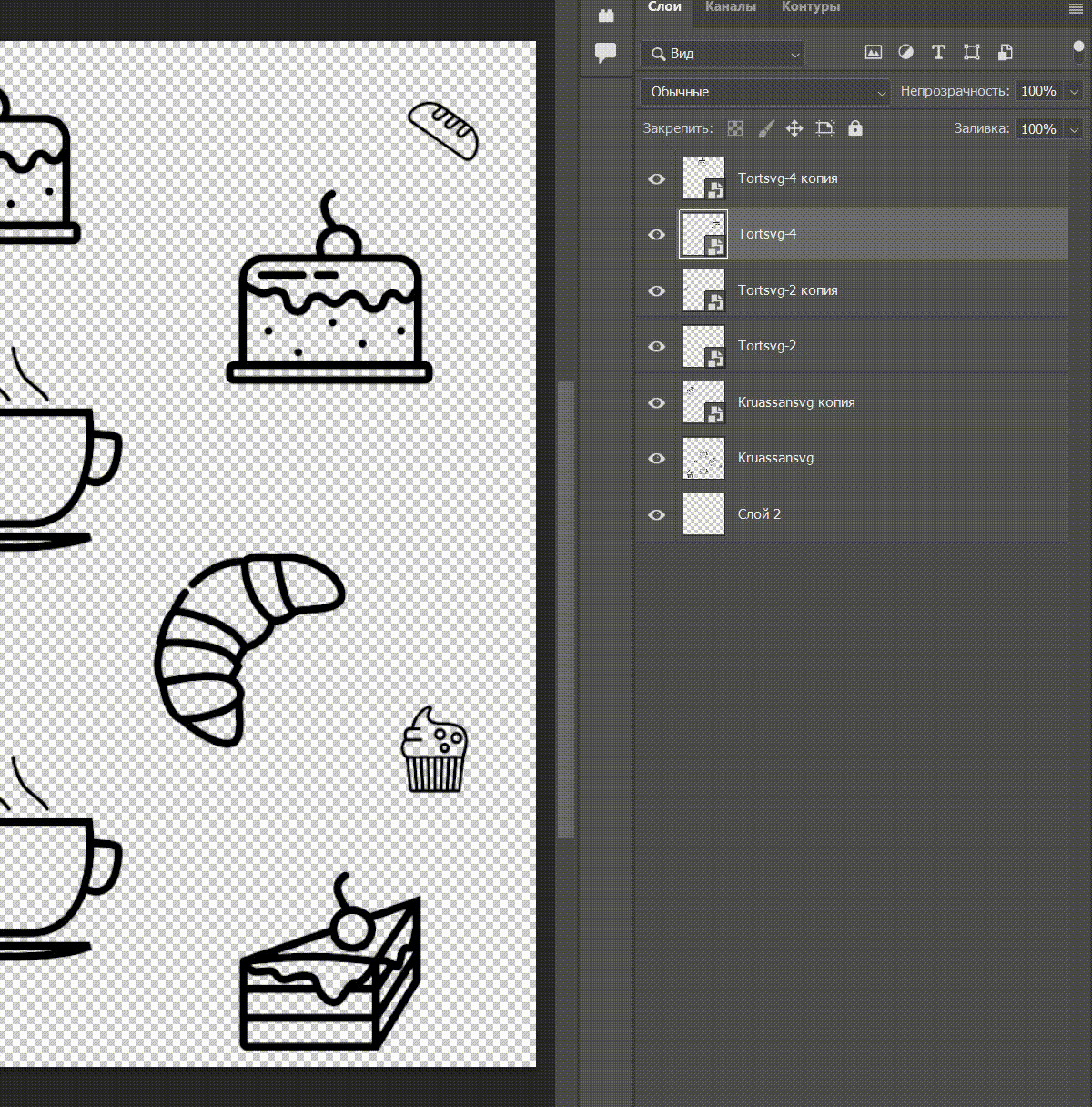
Task: Toggle visibility of Слой 2
Action: pos(656,515)
